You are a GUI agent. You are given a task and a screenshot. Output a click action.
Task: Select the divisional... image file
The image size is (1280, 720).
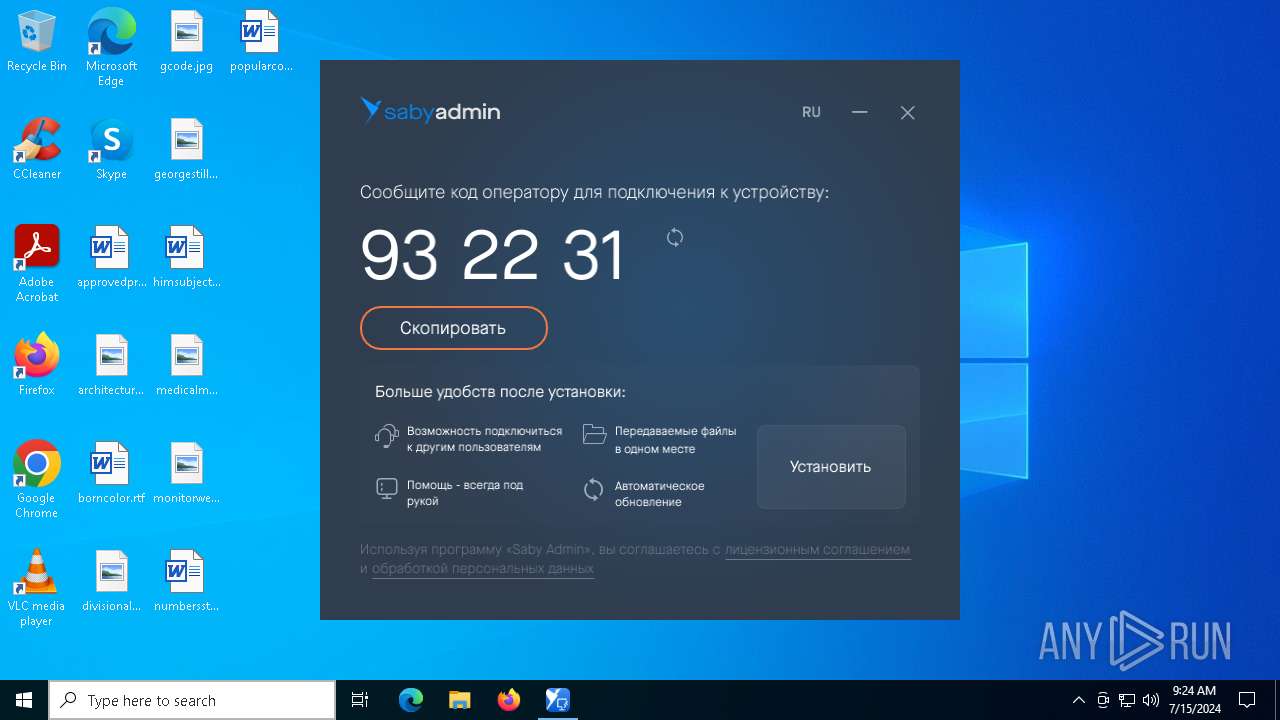click(111, 581)
